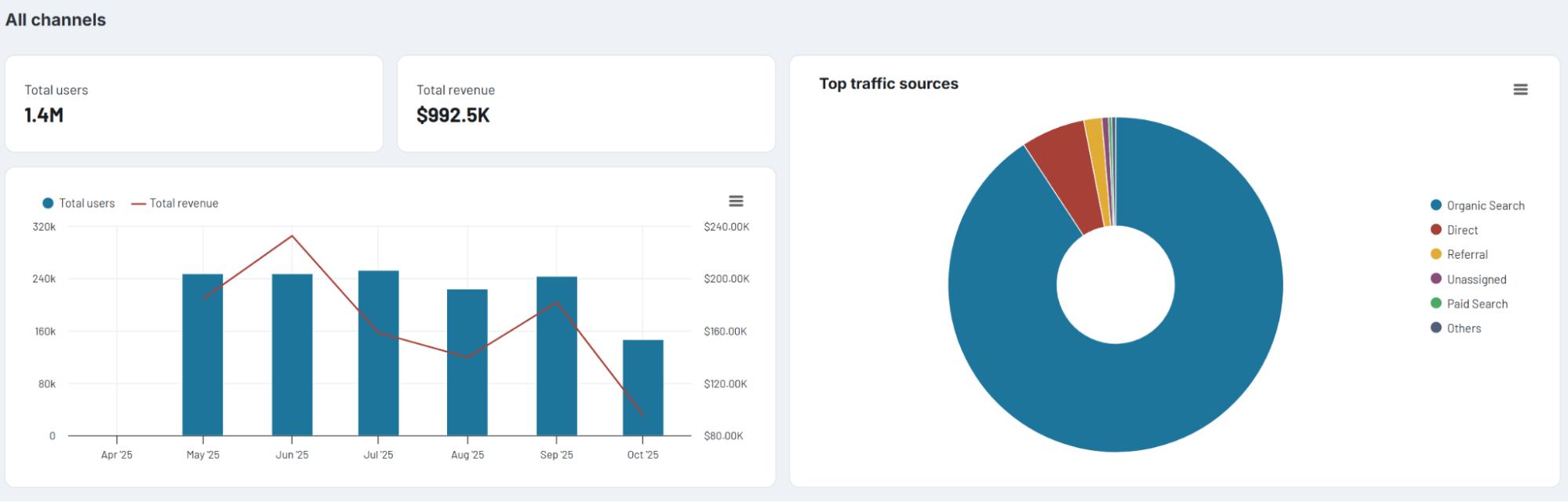Click the Total users 1.4M value
This screenshot has height=502, width=1568.
click(44, 115)
